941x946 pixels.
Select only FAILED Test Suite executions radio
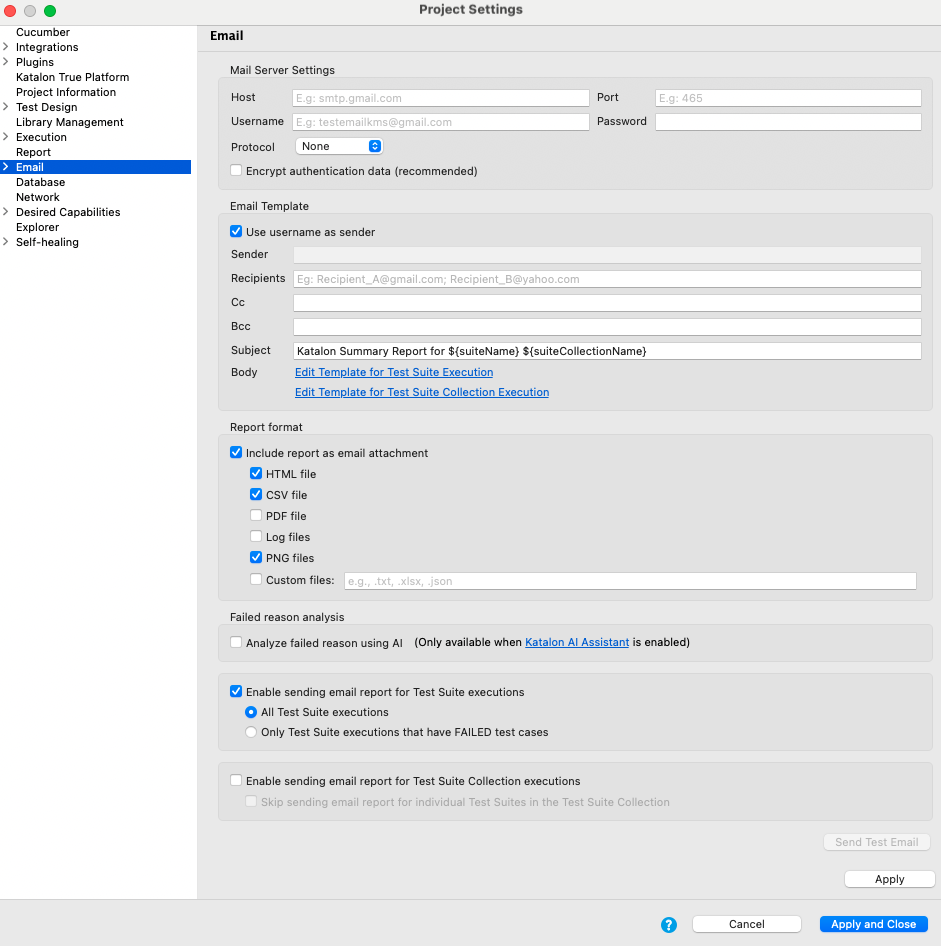pos(250,732)
